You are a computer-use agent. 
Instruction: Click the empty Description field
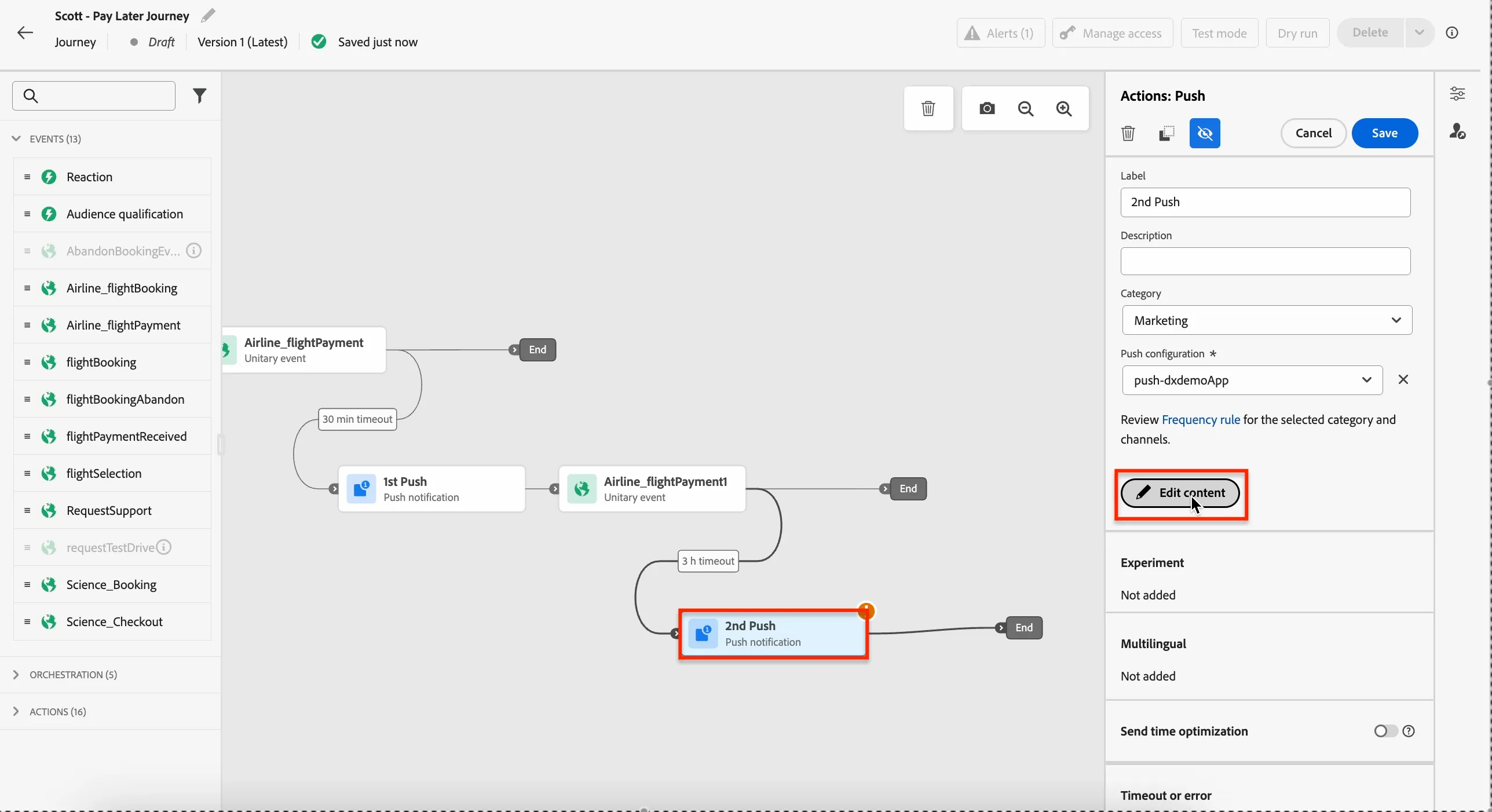(x=1265, y=261)
